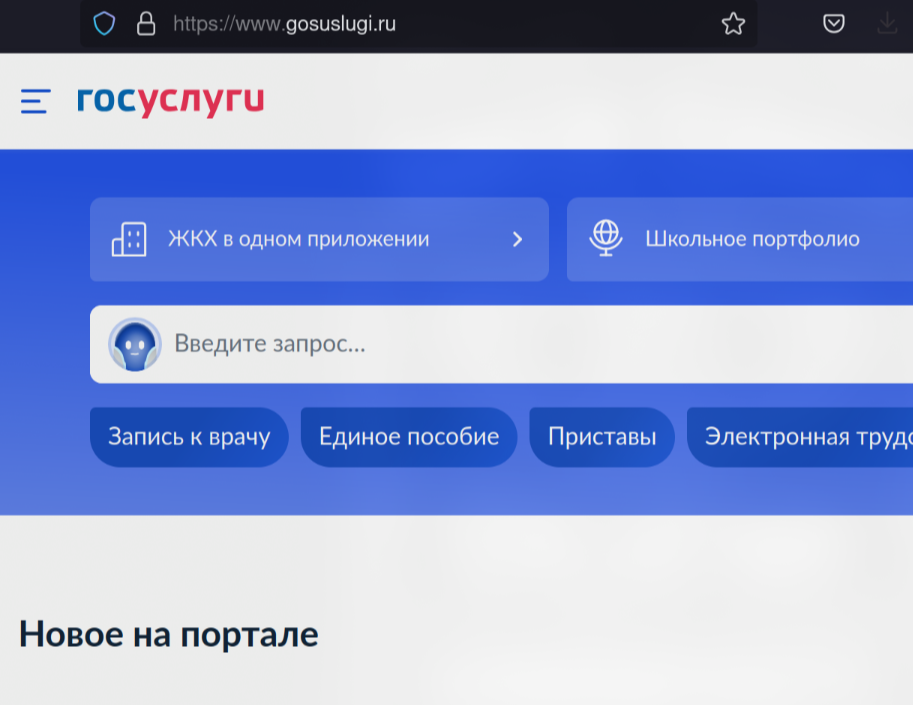Open ЖКХ в одном приложении banner

pyautogui.click(x=319, y=239)
